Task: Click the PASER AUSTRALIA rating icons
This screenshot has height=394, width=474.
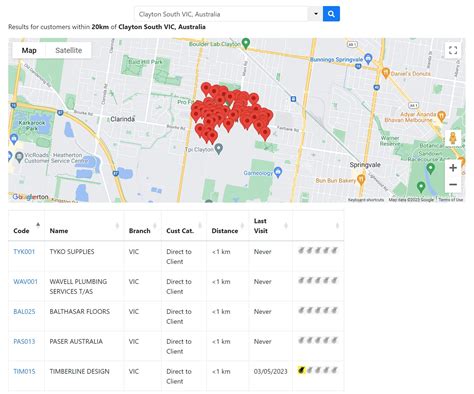Action: (x=318, y=340)
